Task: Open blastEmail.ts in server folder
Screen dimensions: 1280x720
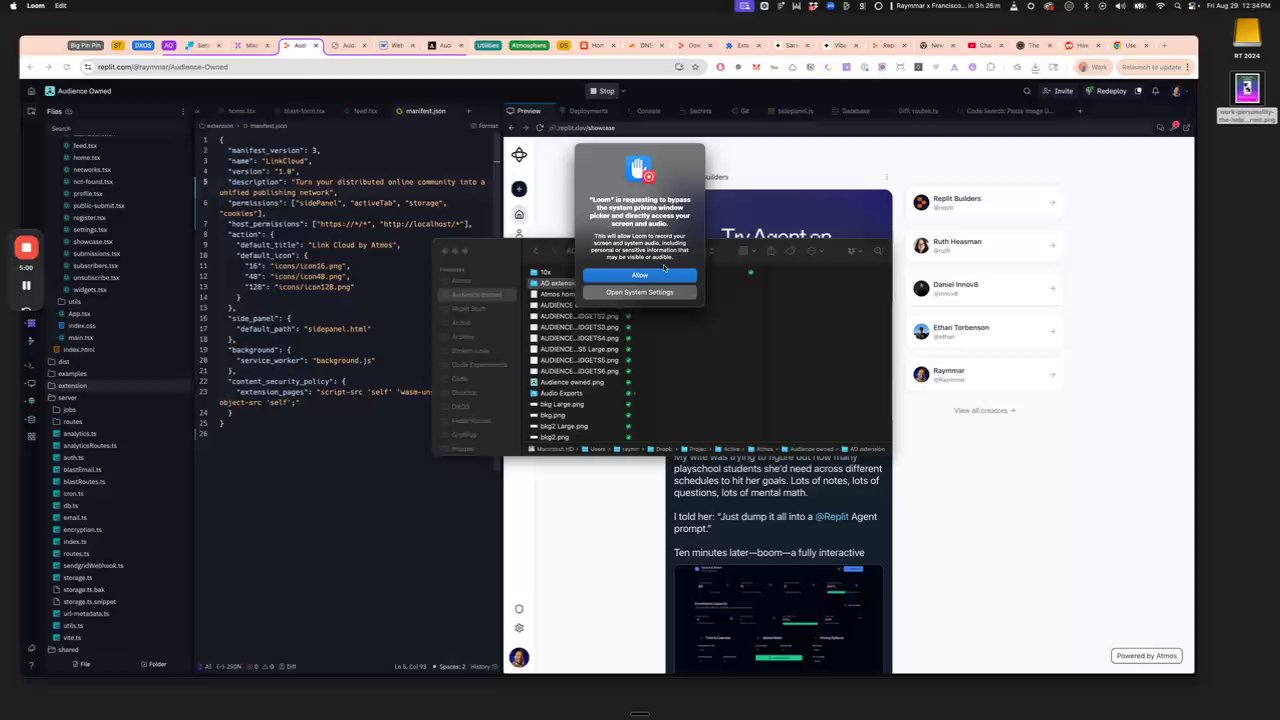Action: pos(83,470)
